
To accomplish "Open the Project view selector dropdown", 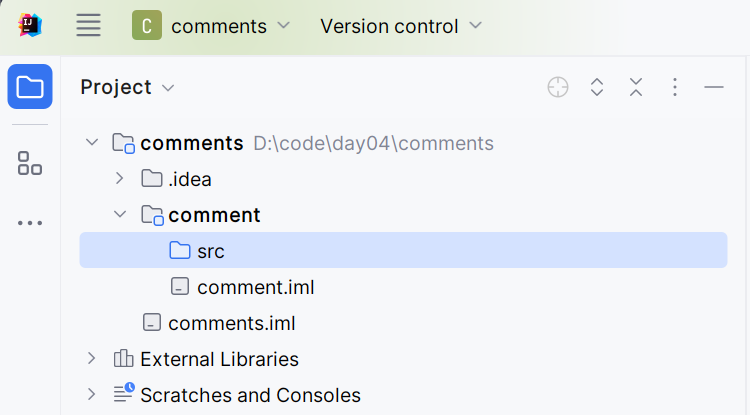I will pyautogui.click(x=127, y=87).
